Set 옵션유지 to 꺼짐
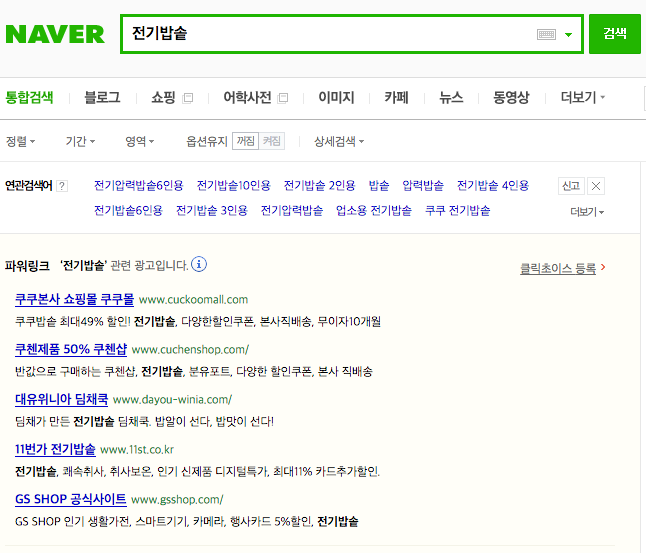This screenshot has width=646, height=553. (x=246, y=141)
